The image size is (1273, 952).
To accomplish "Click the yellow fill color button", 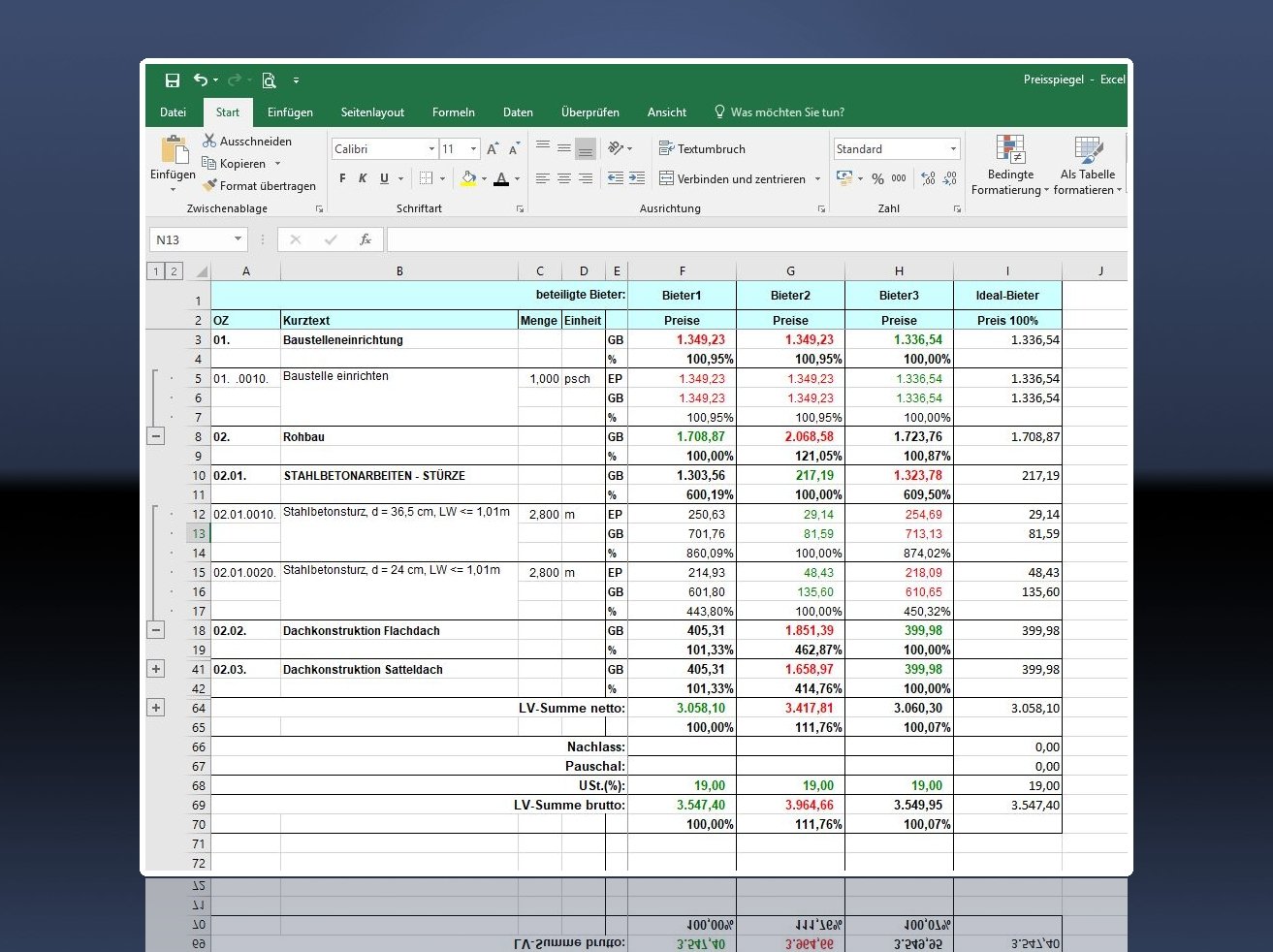I will pyautogui.click(x=468, y=178).
